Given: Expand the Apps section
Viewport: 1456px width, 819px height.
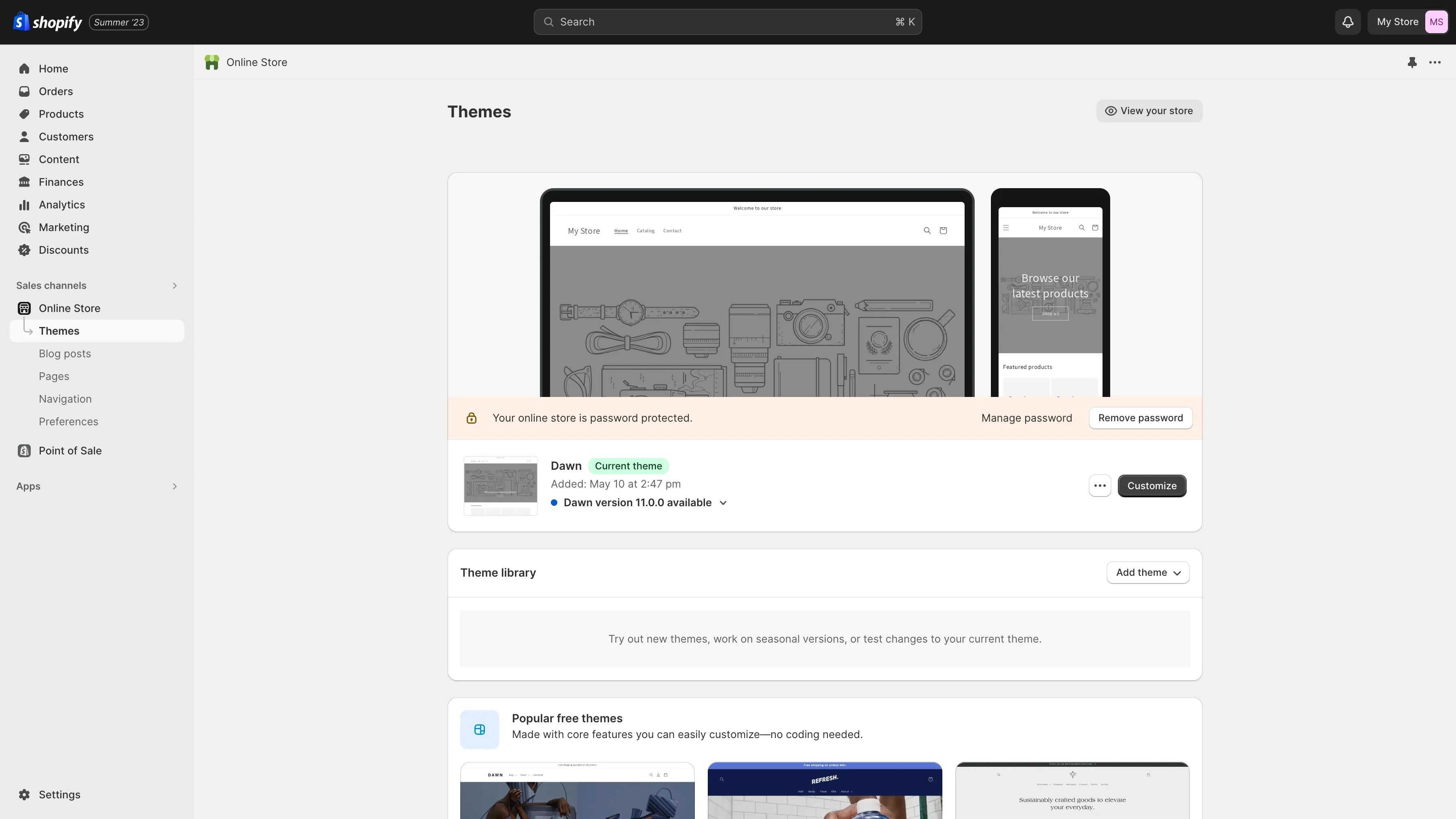Looking at the screenshot, I should click(175, 486).
